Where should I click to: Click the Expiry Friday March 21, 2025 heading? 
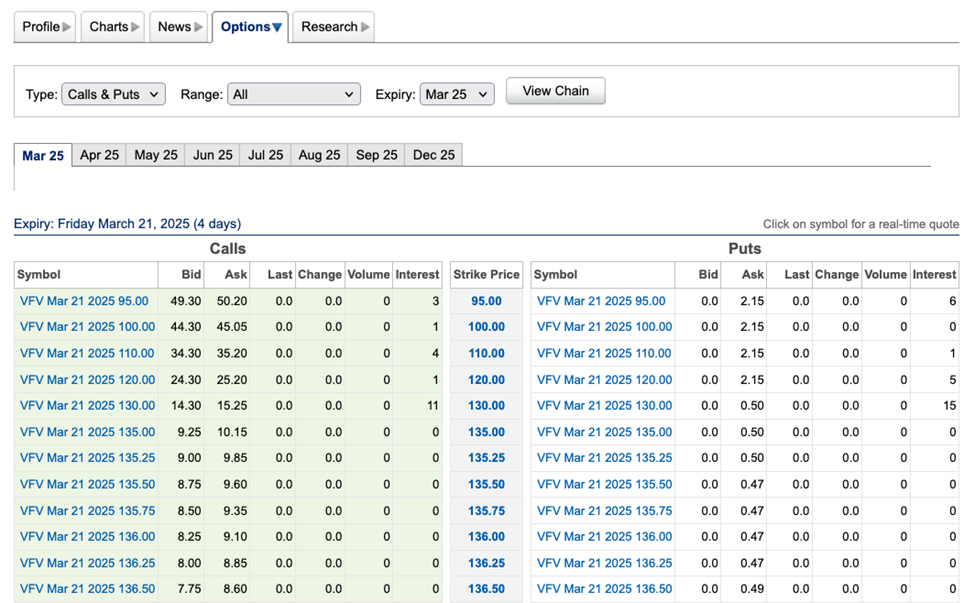(127, 224)
